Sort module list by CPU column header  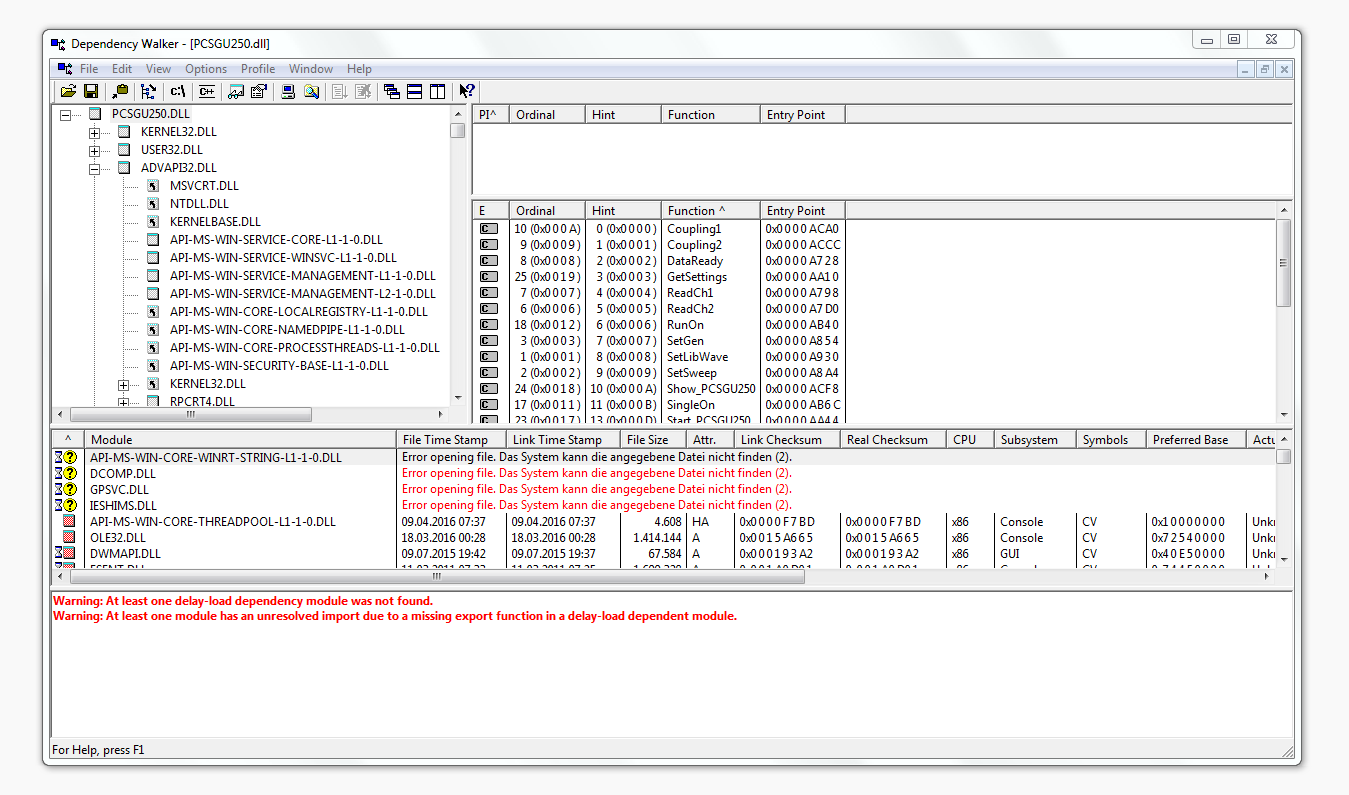click(x=970, y=440)
